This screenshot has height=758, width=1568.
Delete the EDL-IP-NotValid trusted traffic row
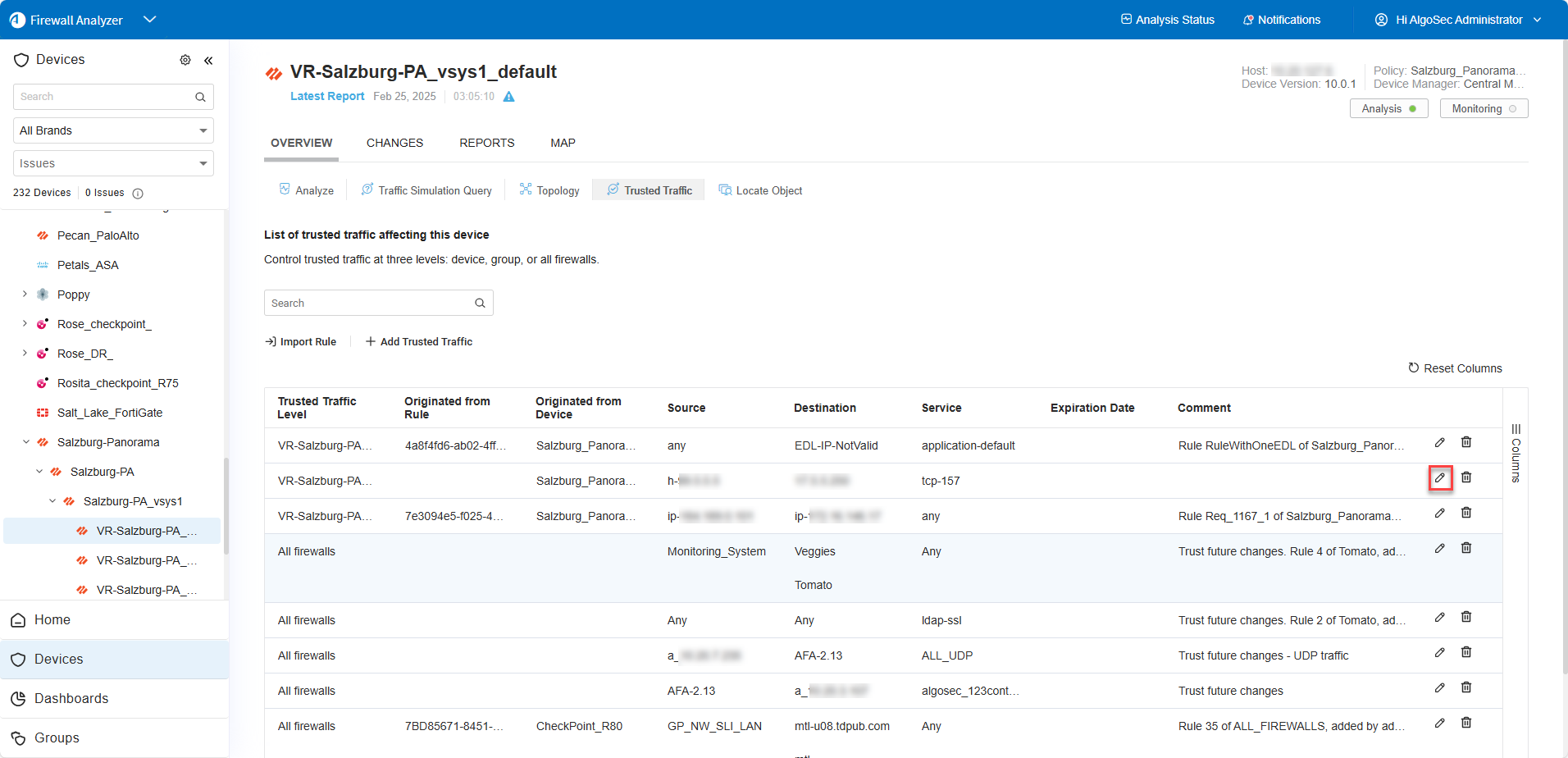tap(1465, 442)
